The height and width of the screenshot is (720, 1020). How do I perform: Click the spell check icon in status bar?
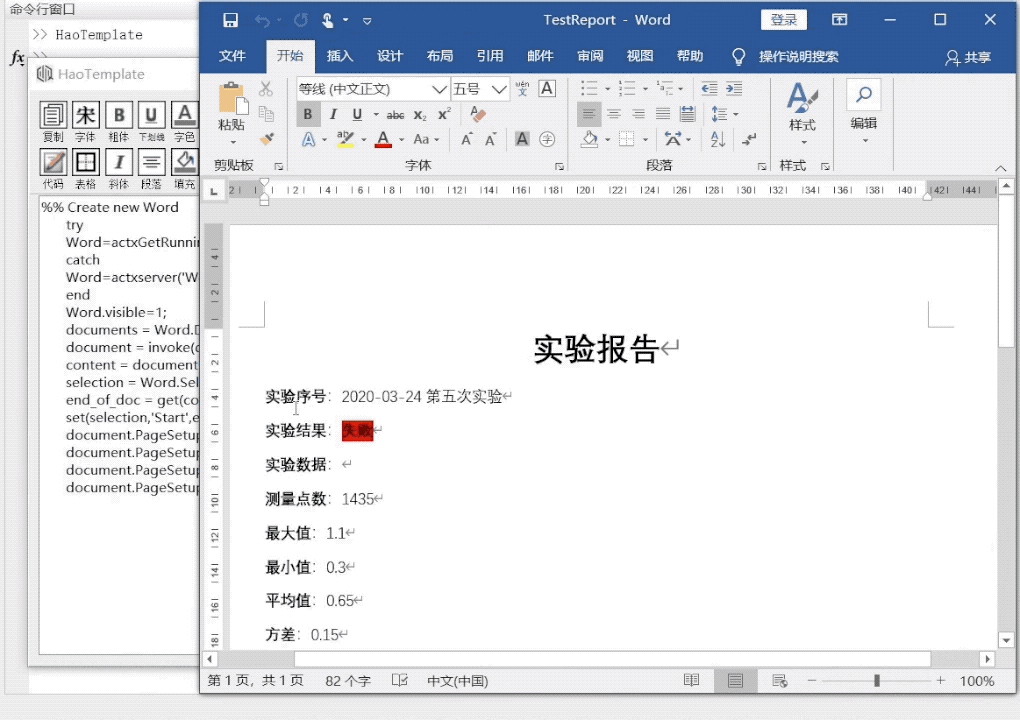point(399,680)
